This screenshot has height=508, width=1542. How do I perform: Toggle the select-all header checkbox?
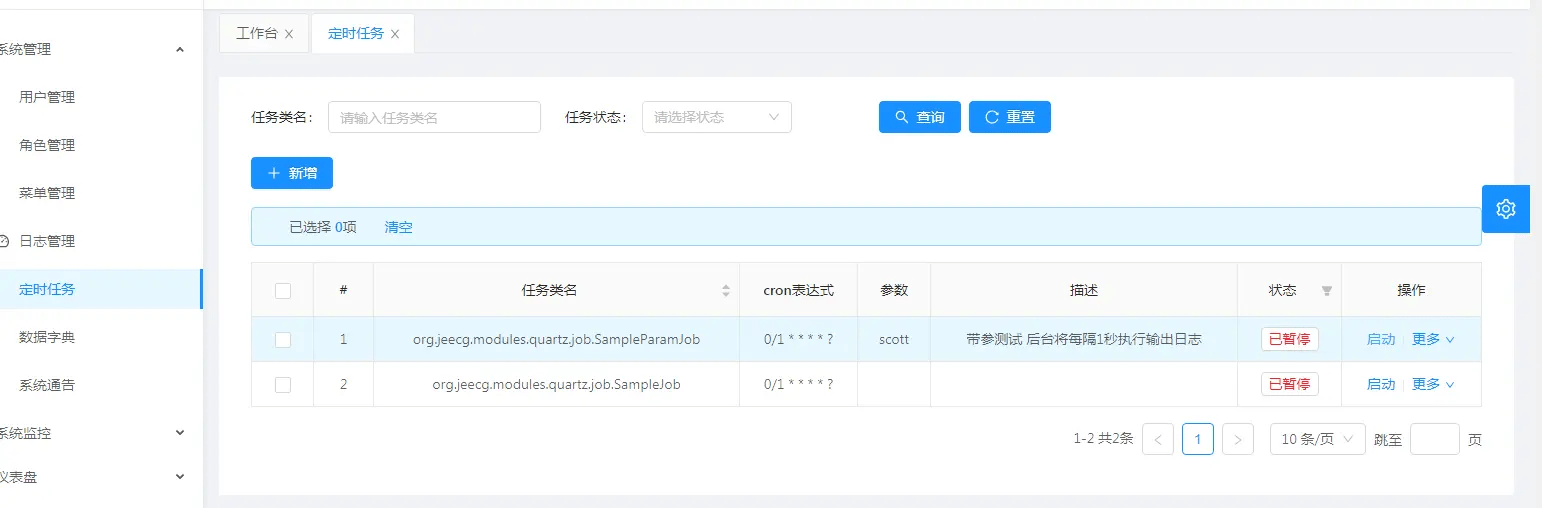[x=283, y=291]
